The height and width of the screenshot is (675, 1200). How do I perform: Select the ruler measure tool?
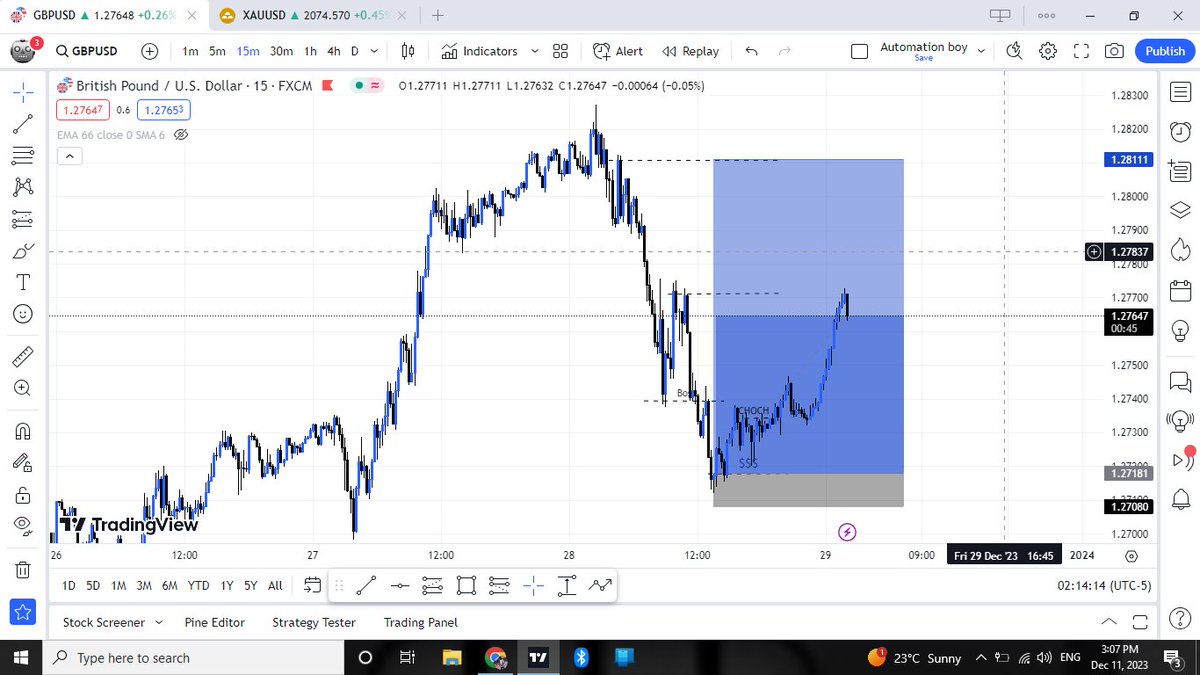point(23,356)
